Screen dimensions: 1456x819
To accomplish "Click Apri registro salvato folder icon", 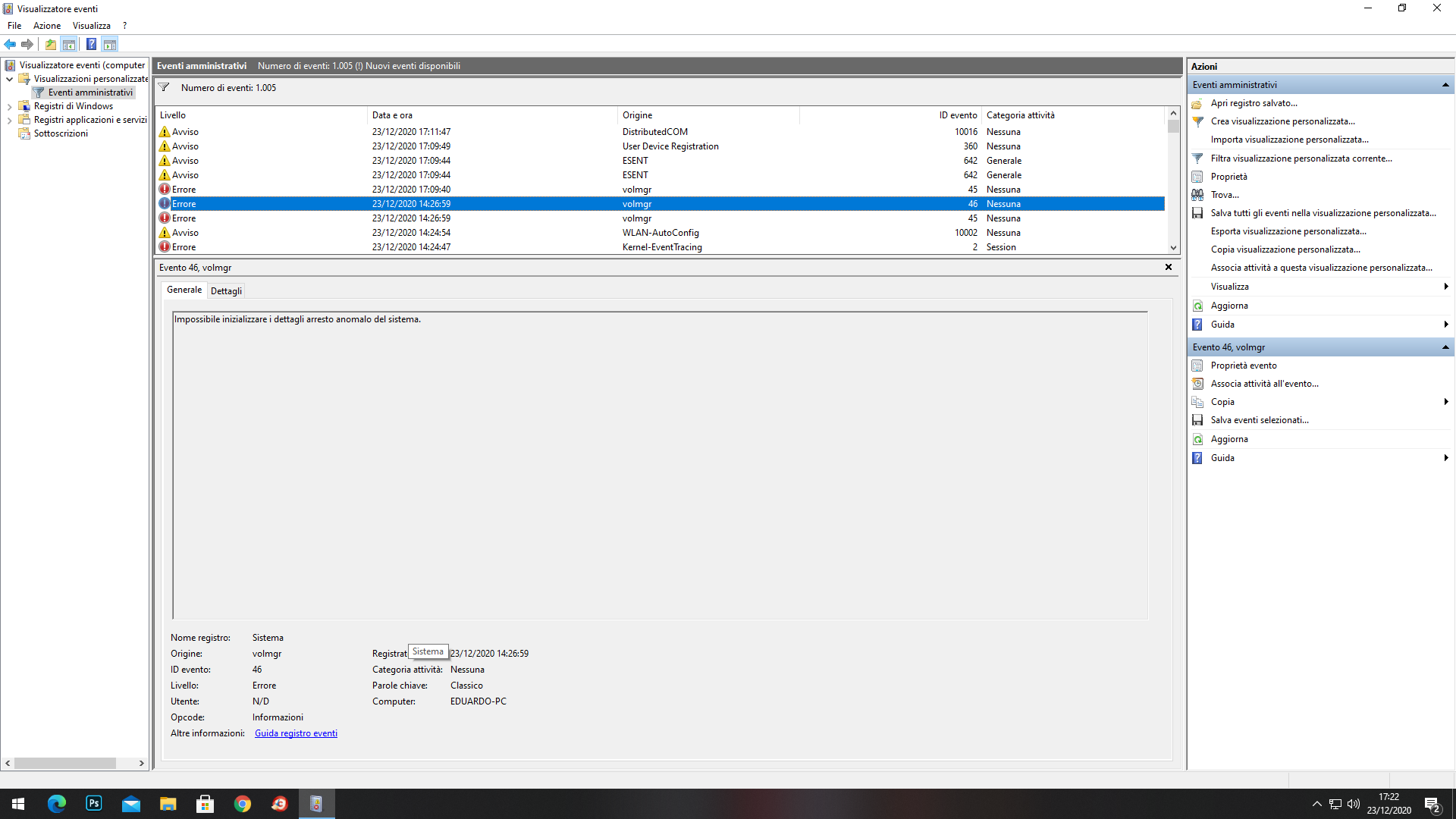I will (1197, 103).
